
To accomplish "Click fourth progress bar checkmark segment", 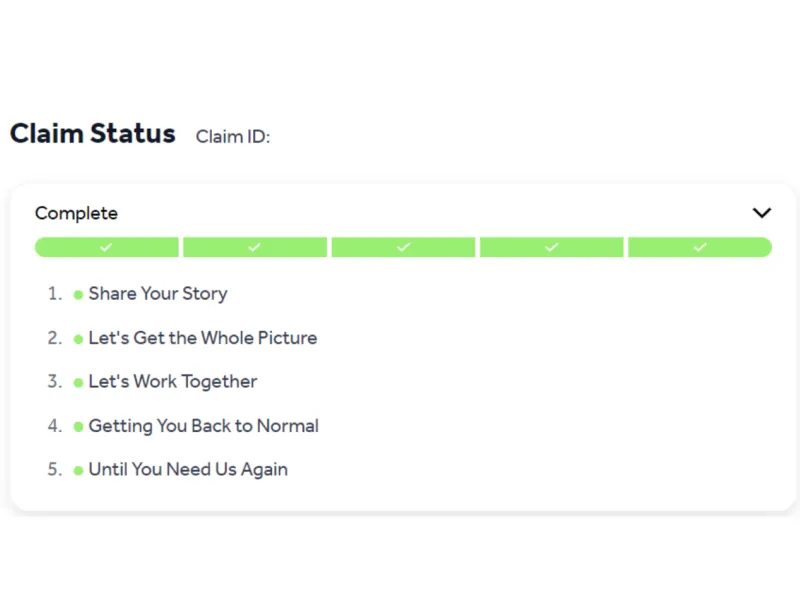I will 551,247.
